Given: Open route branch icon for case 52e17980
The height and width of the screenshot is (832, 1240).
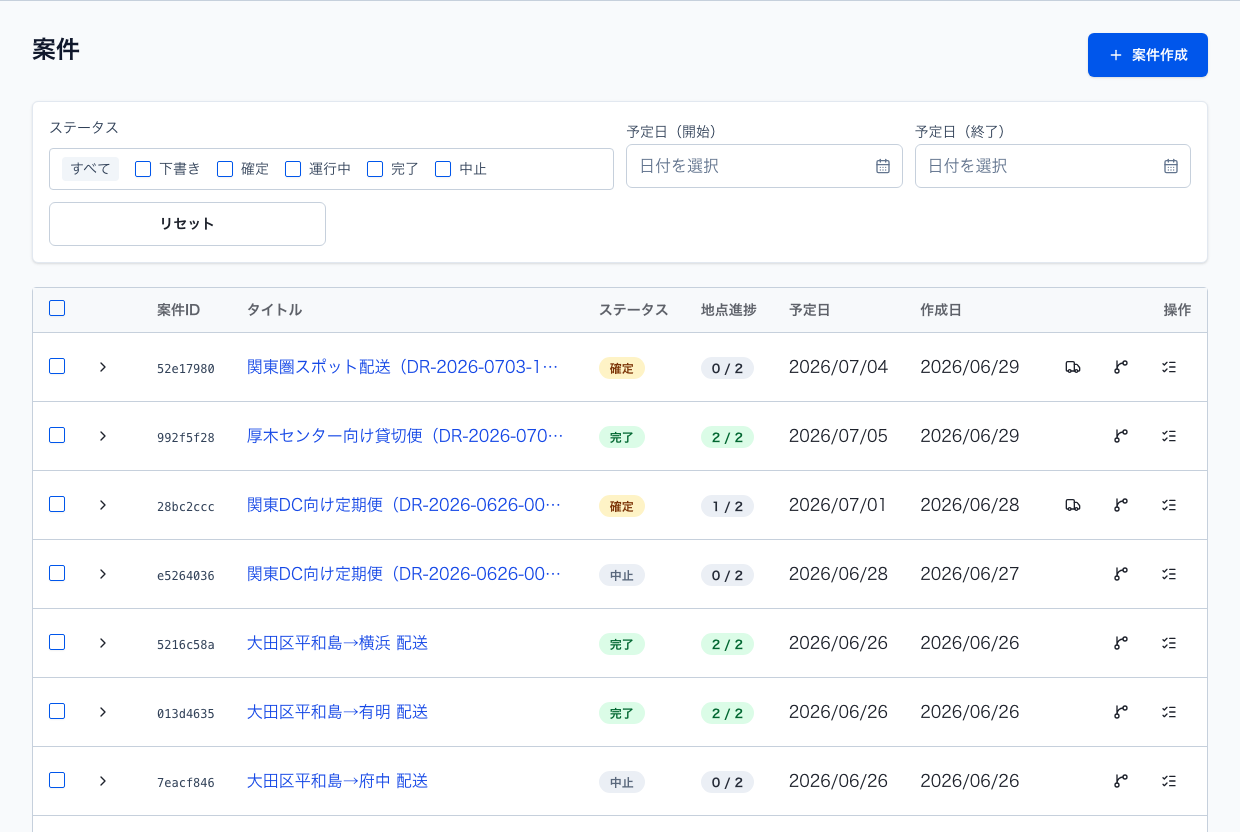Looking at the screenshot, I should click(x=1121, y=367).
